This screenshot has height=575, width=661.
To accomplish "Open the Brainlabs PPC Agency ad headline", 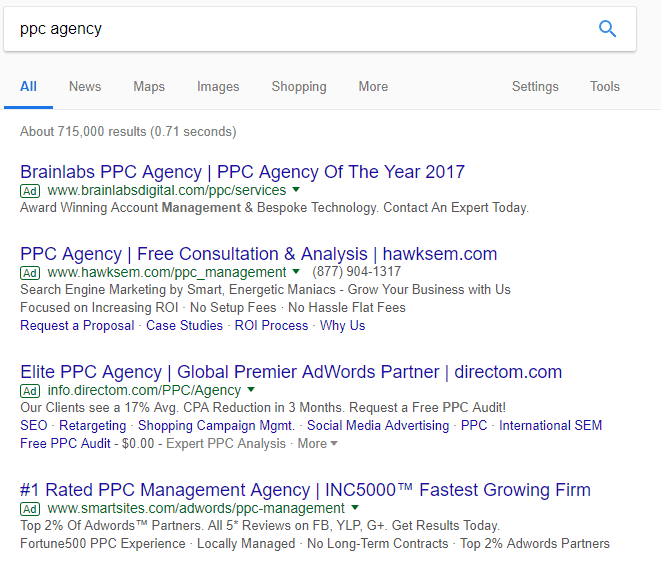I will coord(242,171).
